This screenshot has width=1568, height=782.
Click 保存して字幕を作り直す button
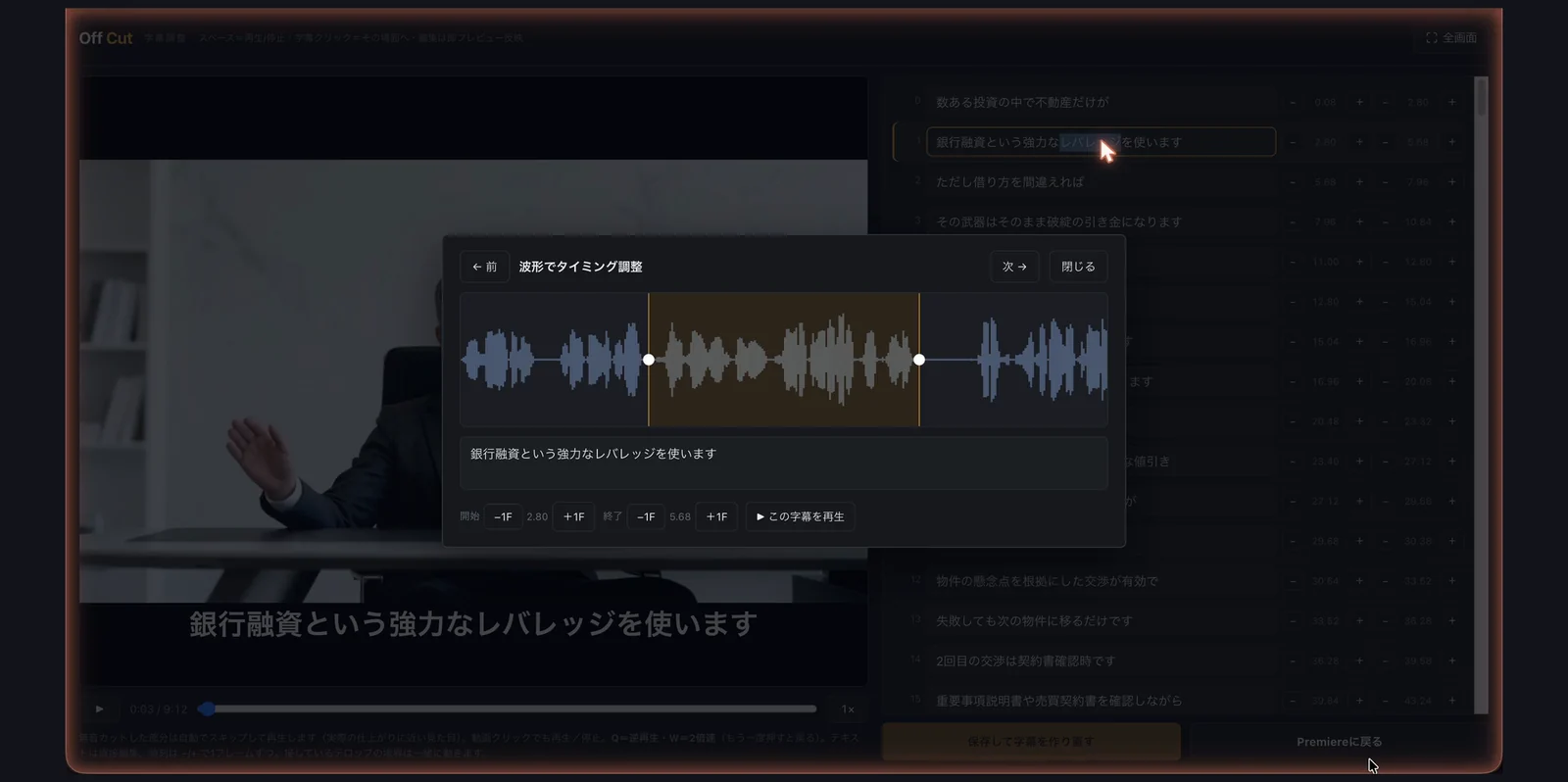tap(1031, 742)
